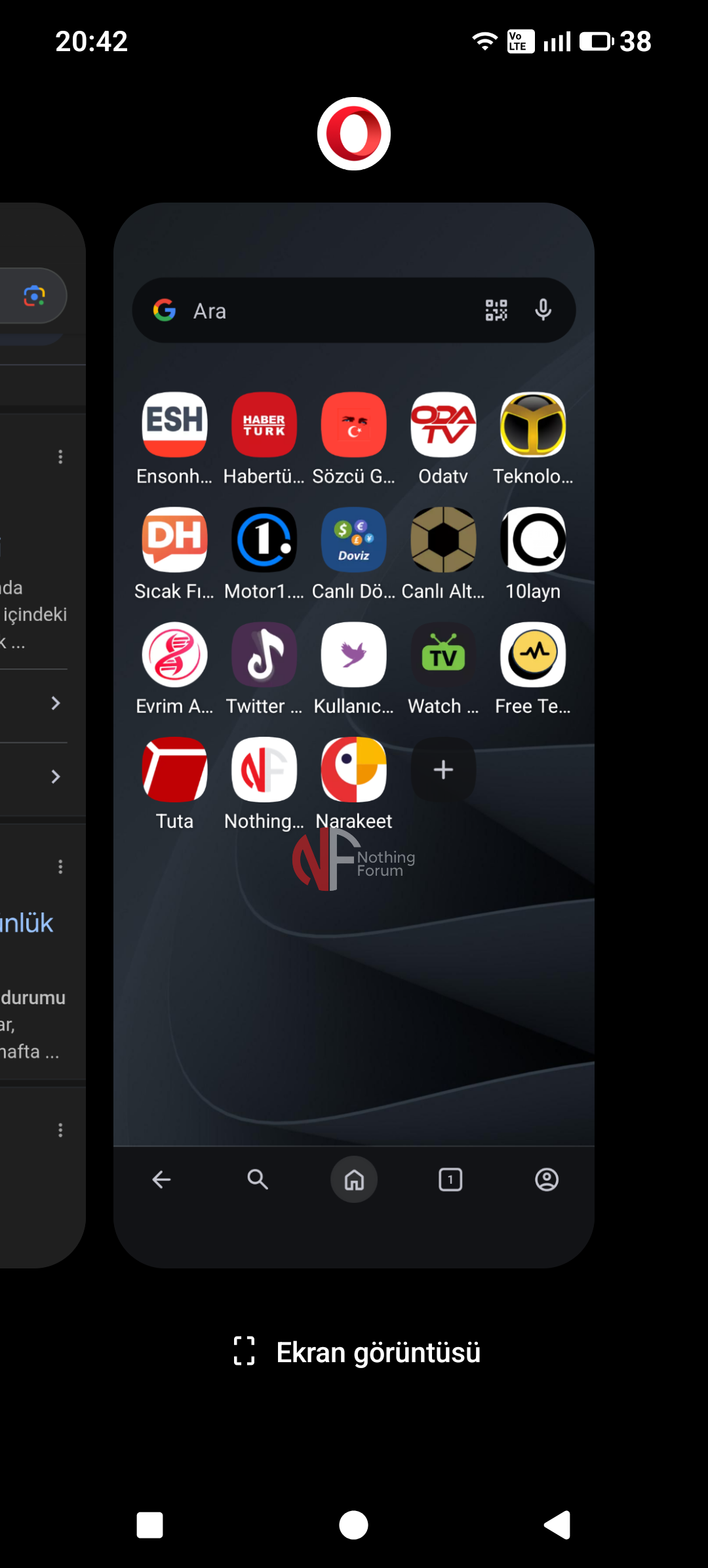Viewport: 708px width, 1568px height.
Task: Open the Ensonhaber speed dial shortcut
Action: click(x=174, y=425)
